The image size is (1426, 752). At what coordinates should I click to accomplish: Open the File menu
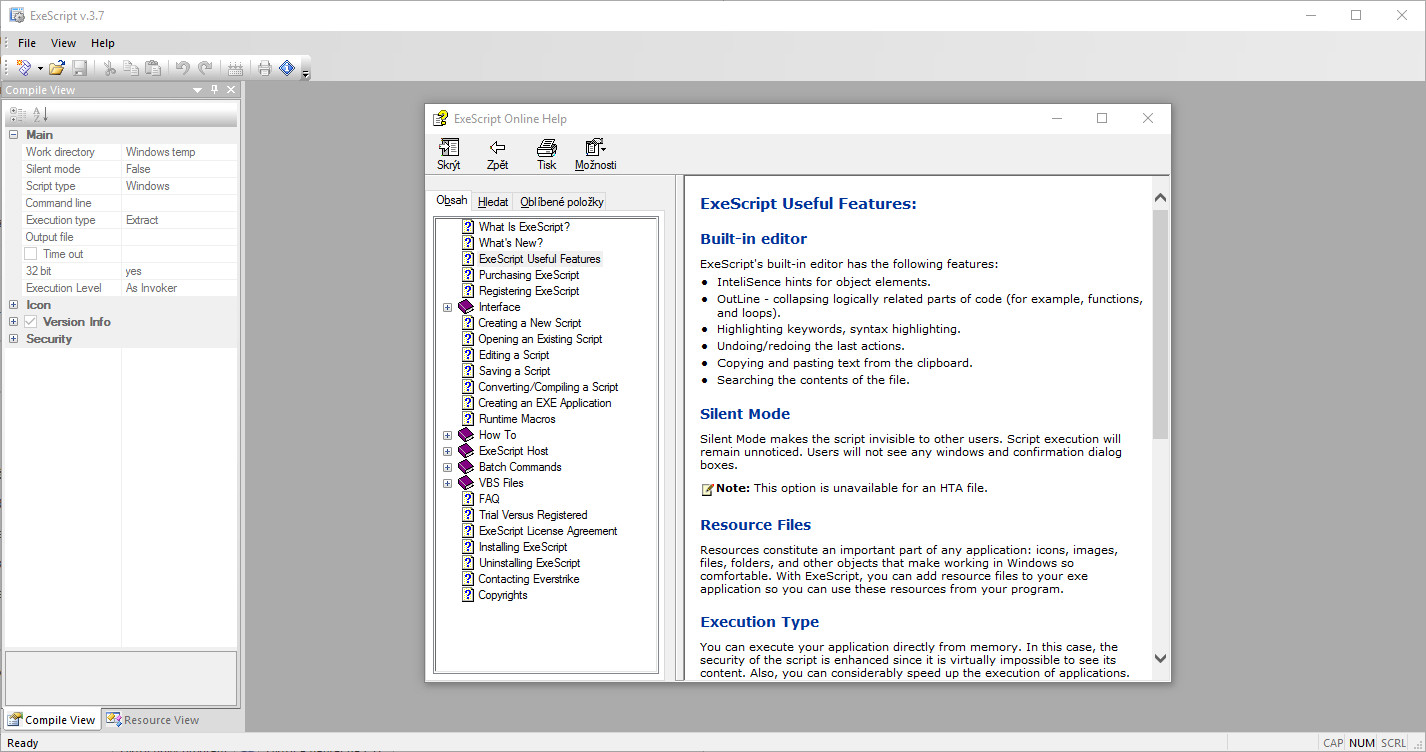[x=27, y=43]
